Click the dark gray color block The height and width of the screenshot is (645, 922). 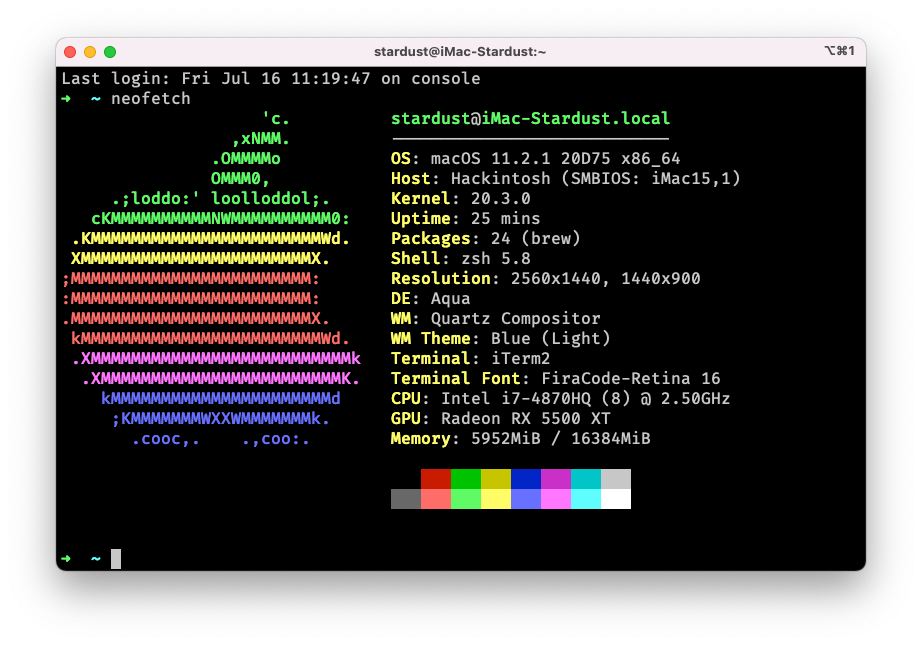[406, 499]
